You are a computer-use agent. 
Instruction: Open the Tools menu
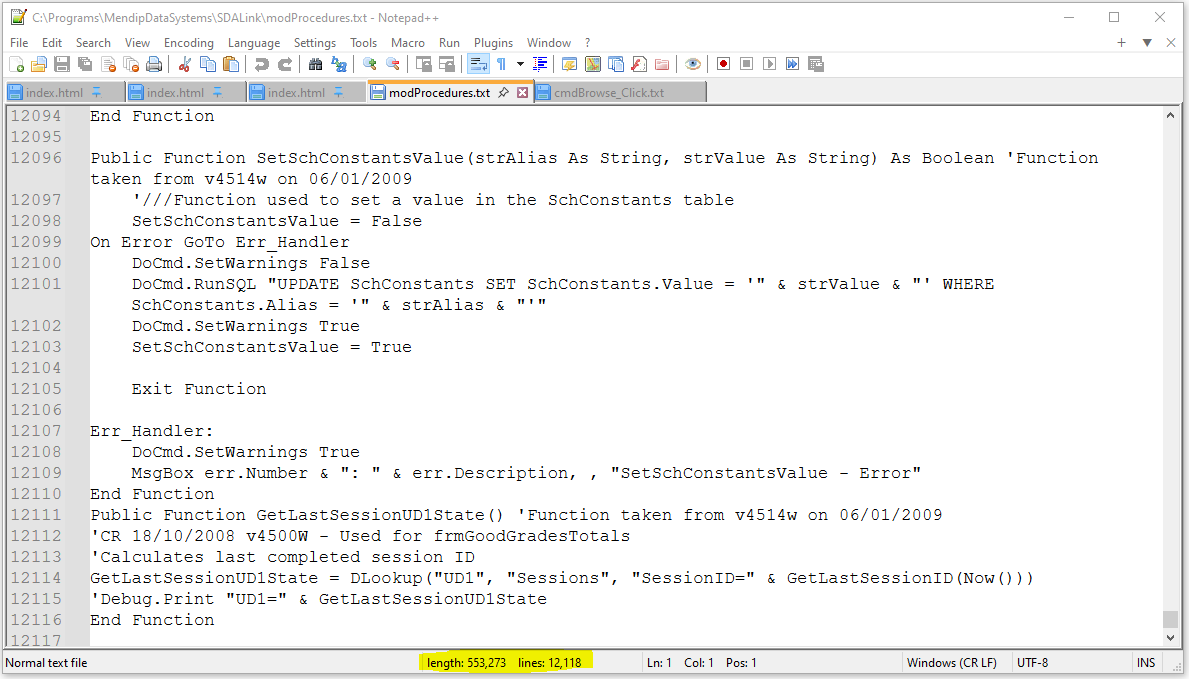point(363,42)
